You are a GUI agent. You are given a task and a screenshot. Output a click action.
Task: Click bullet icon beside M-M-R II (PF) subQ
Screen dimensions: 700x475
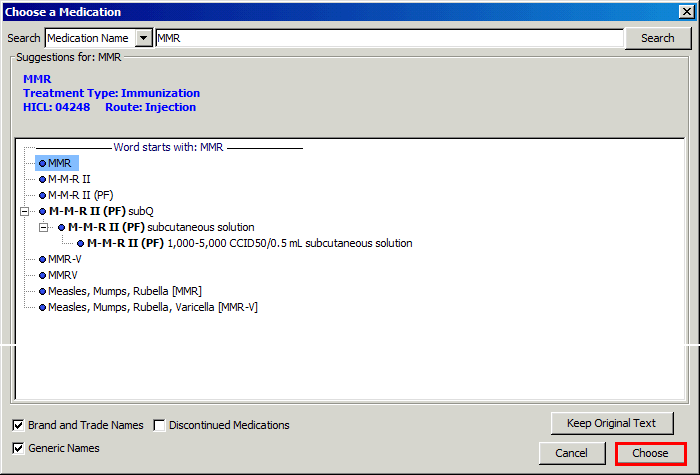(x=42, y=212)
